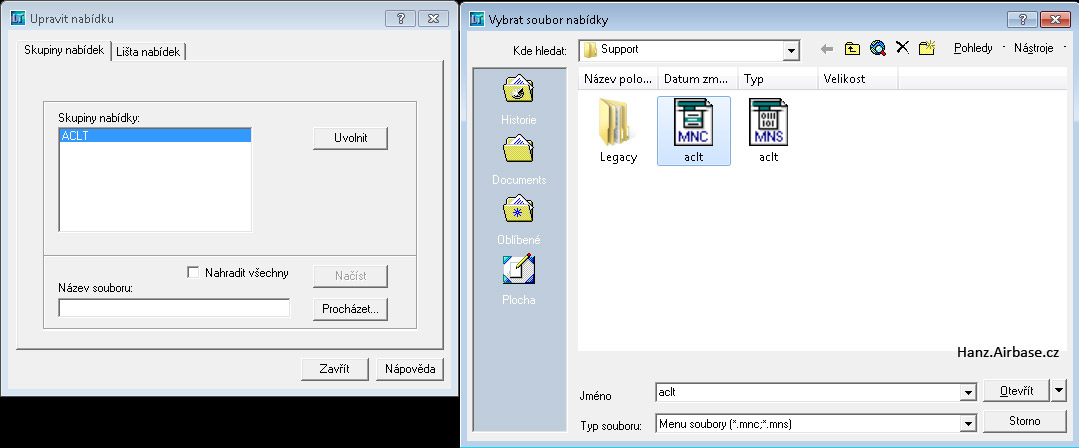Select the Legacy folder
The image size is (1079, 448).
618,131
